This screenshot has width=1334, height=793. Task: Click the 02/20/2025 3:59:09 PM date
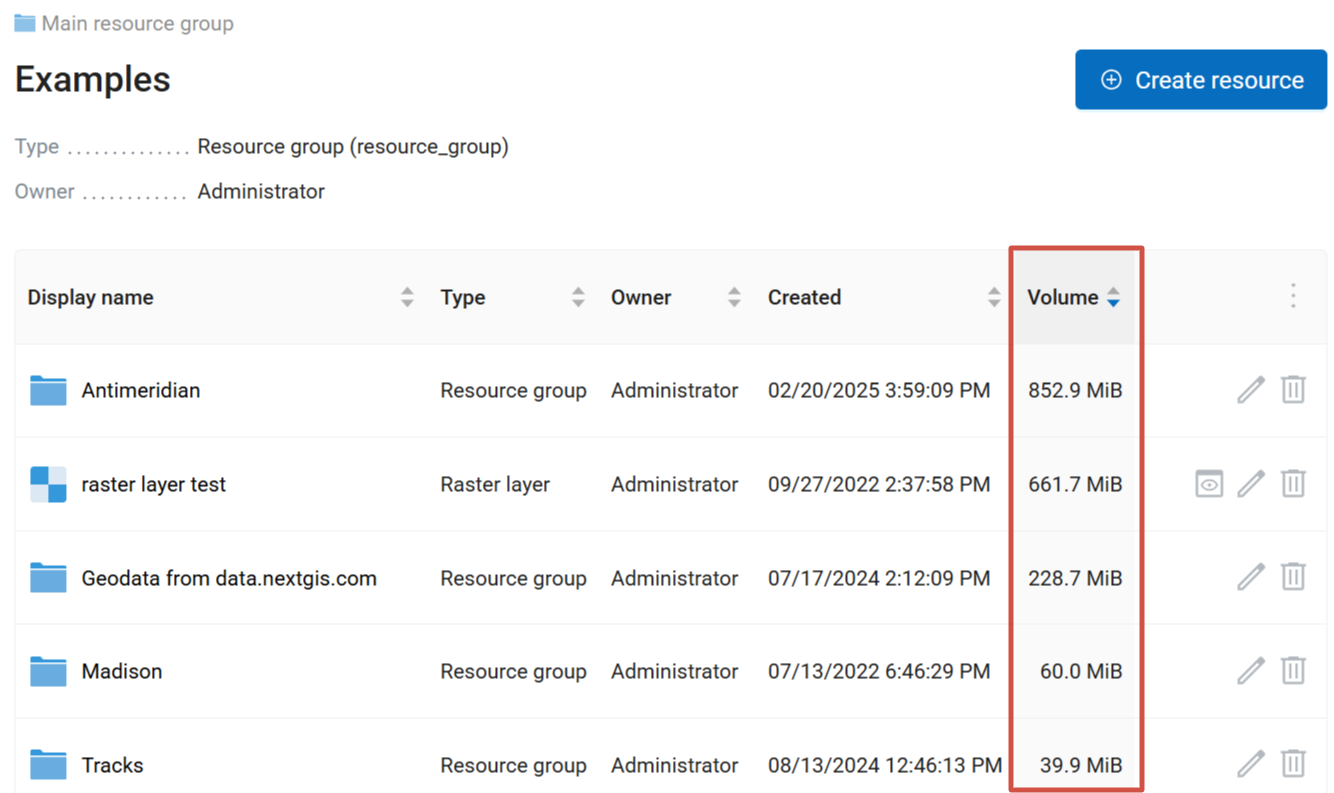(x=879, y=390)
